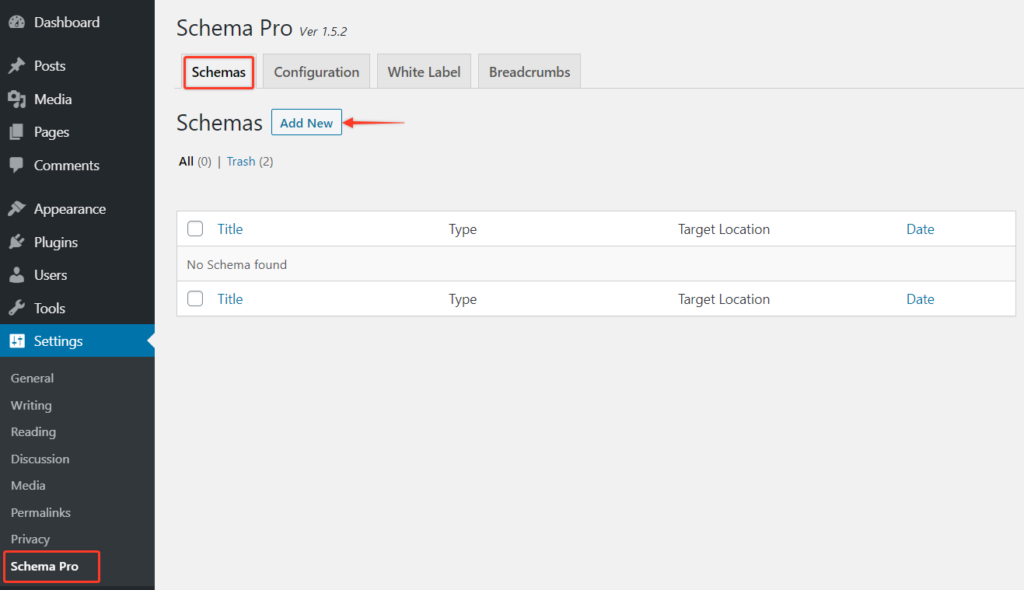Image resolution: width=1024 pixels, height=590 pixels.
Task: Check the select-all checkbox in table footer
Action: pyautogui.click(x=195, y=298)
